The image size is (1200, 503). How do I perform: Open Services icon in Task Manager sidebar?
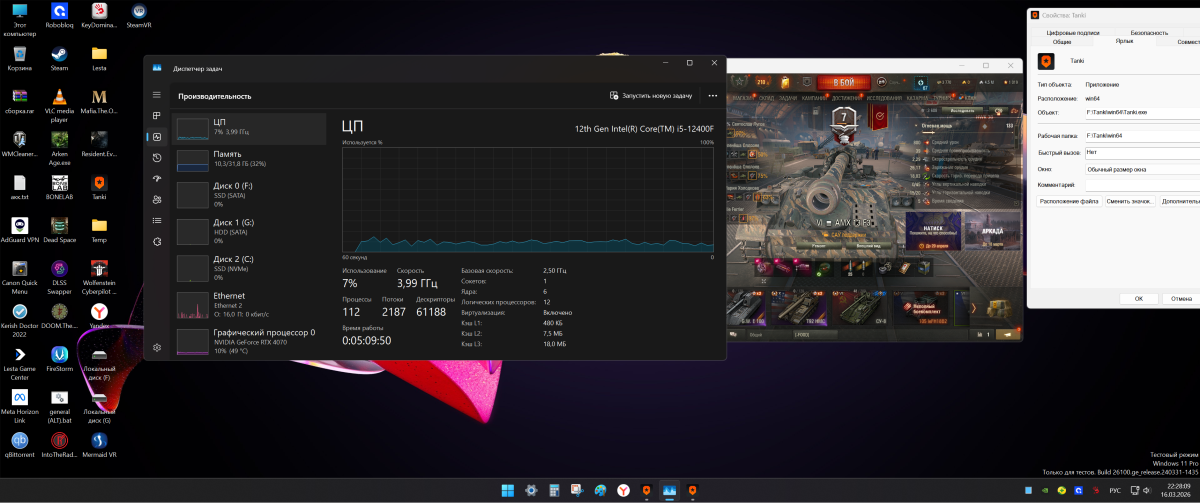click(x=157, y=241)
